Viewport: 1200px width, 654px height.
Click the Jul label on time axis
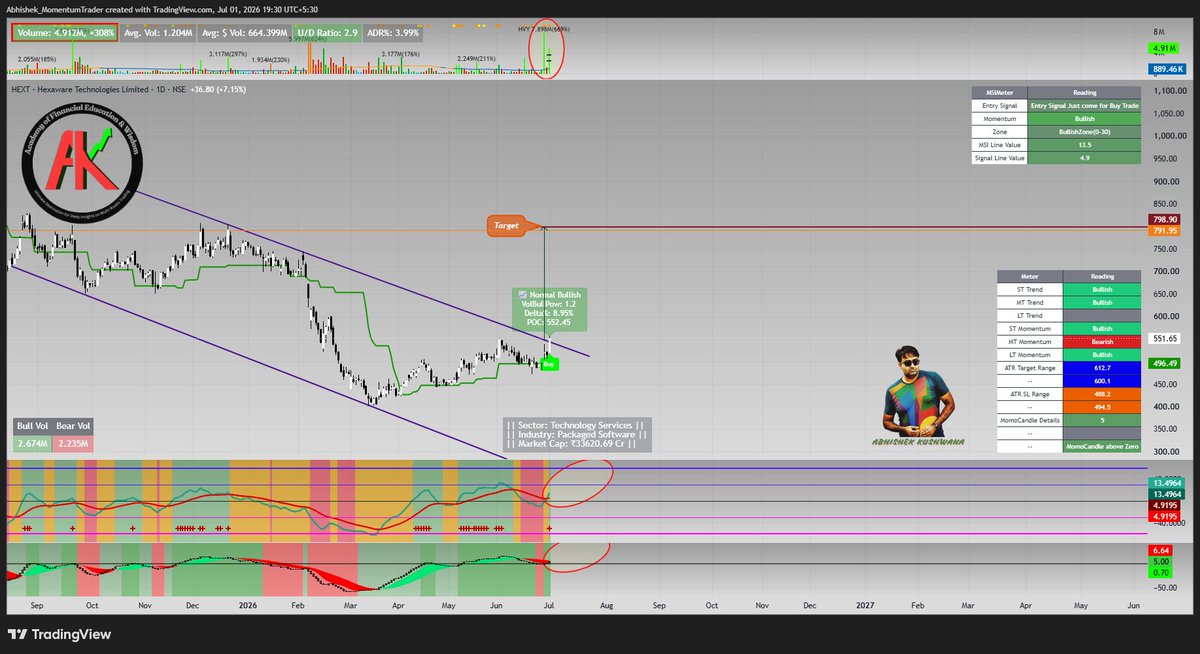(x=550, y=605)
